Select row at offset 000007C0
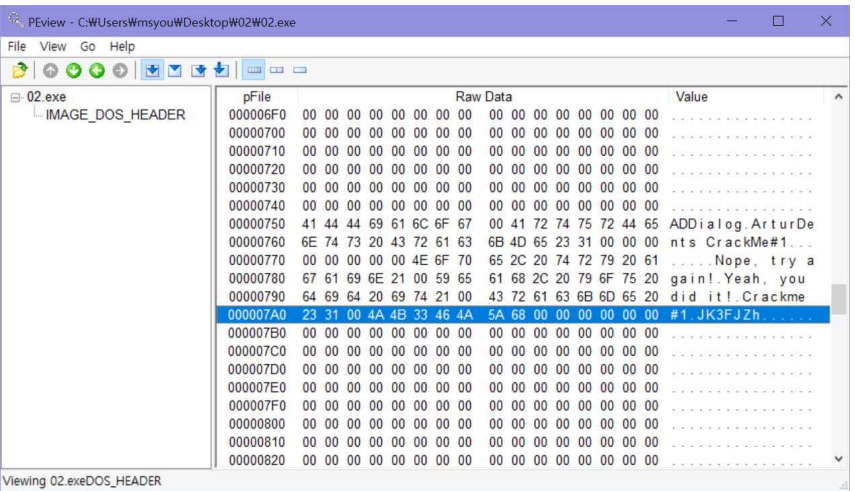Image resolution: width=855 pixels, height=491 pixels. point(523,351)
